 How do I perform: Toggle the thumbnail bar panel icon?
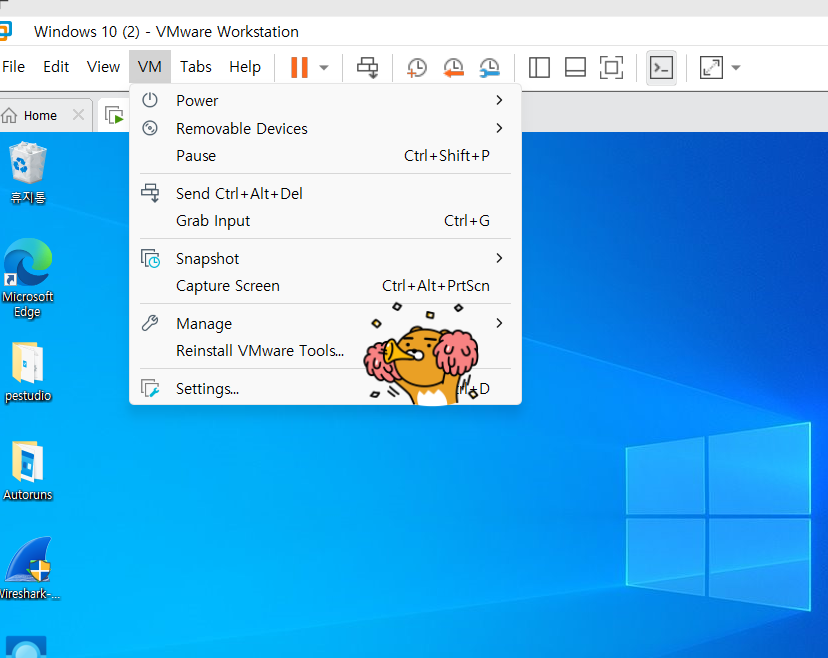tap(575, 68)
